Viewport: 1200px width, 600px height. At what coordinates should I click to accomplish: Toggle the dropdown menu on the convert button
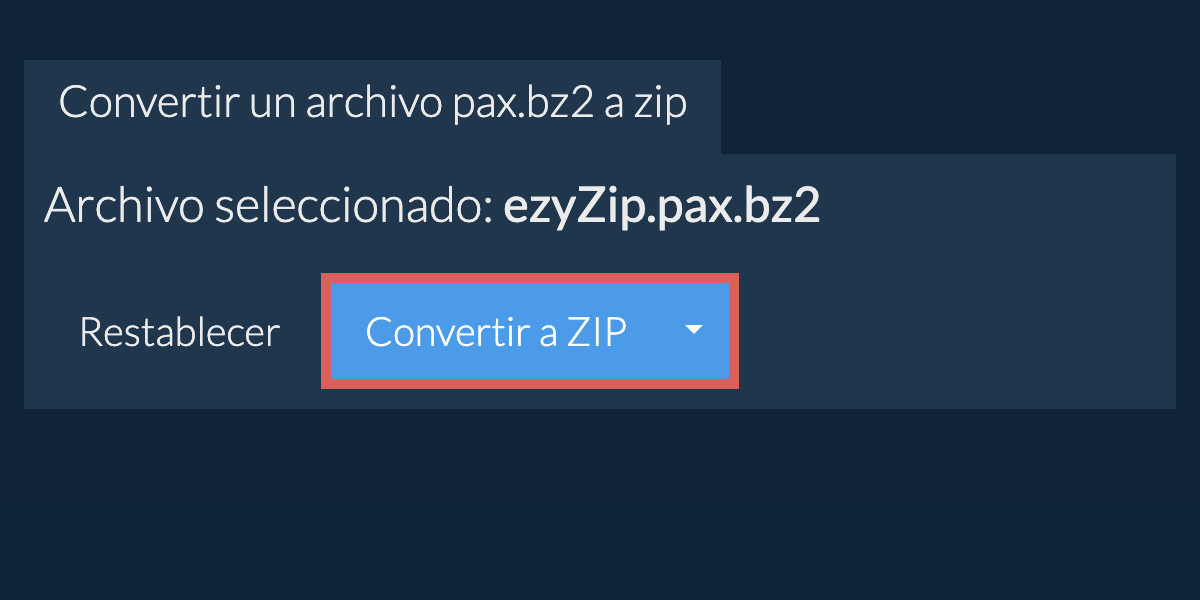tap(695, 330)
